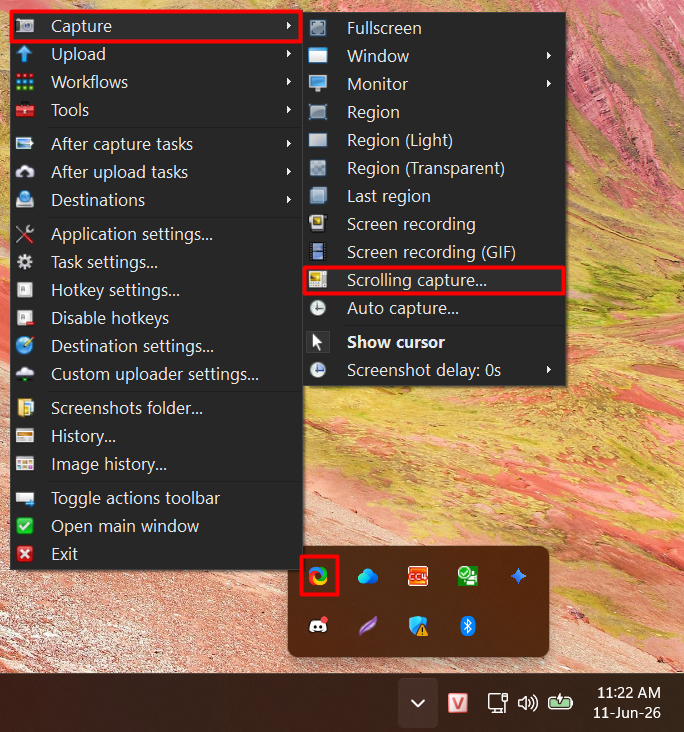Screen dimensions: 684x732
Task: Select Region (Light) capture
Action: click(x=434, y=140)
